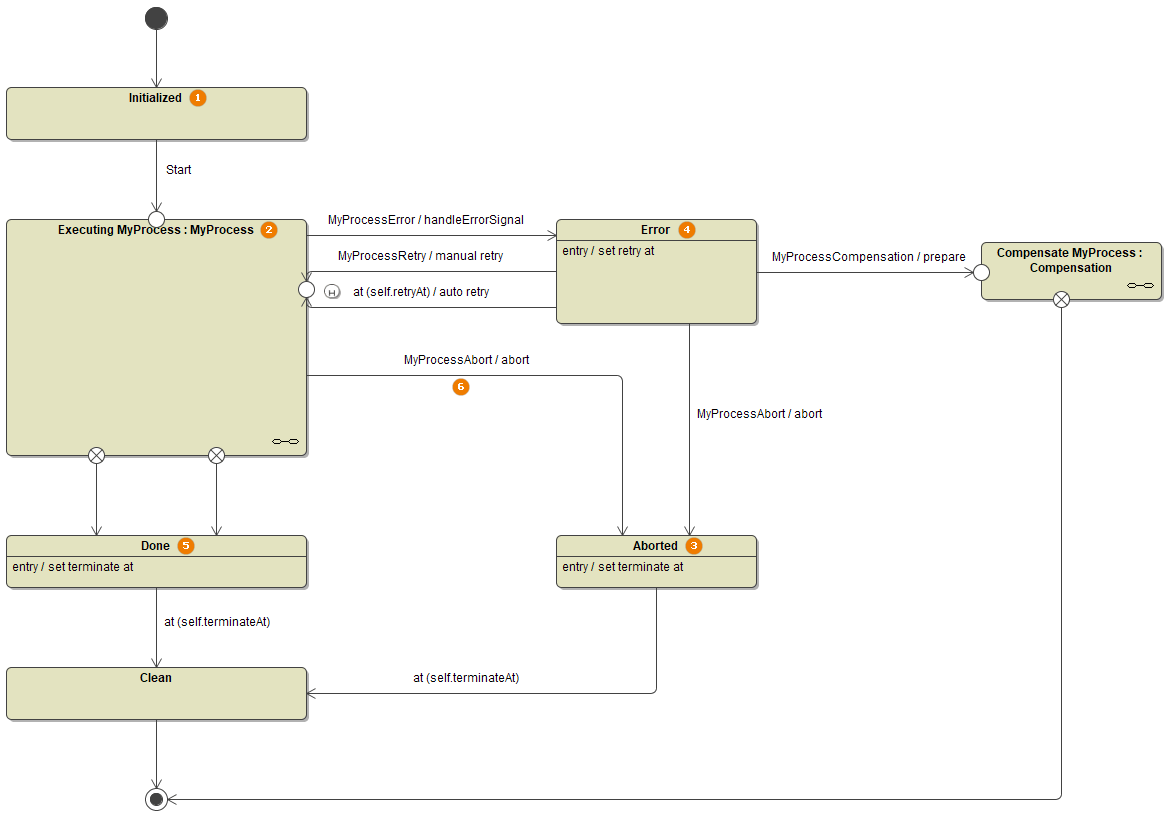
Task: Click the left exit point below Executing MyProcess
Action: coord(96,455)
